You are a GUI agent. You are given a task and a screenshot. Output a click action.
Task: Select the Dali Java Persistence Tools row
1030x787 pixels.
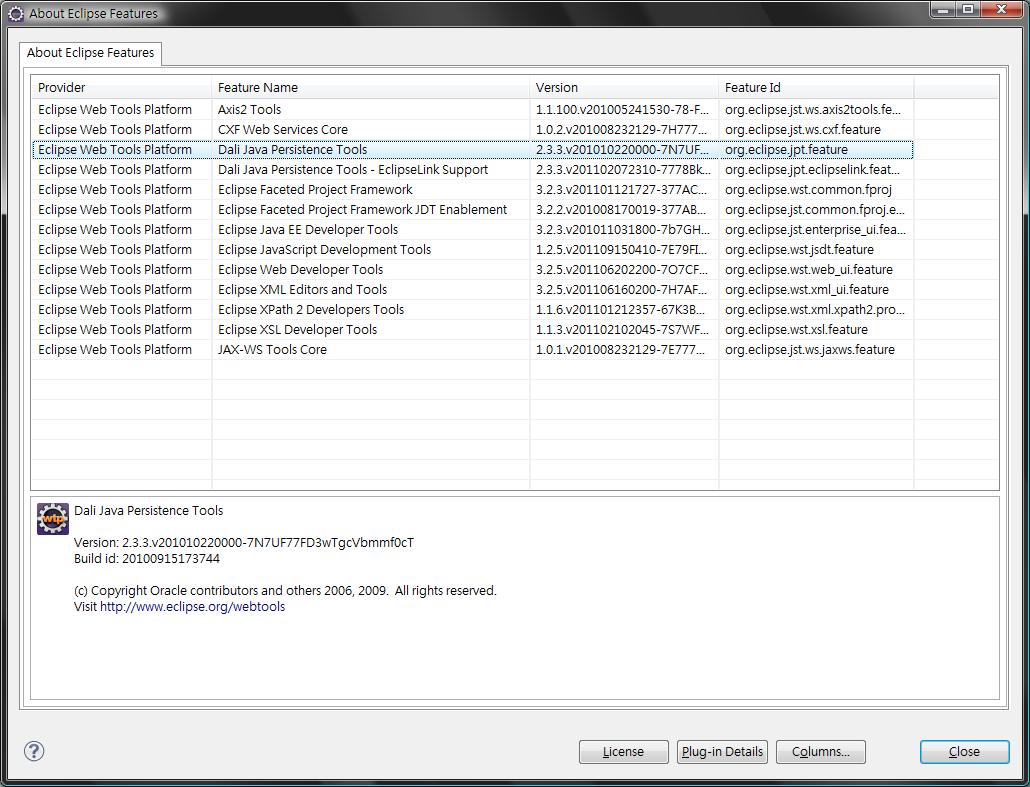click(472, 150)
